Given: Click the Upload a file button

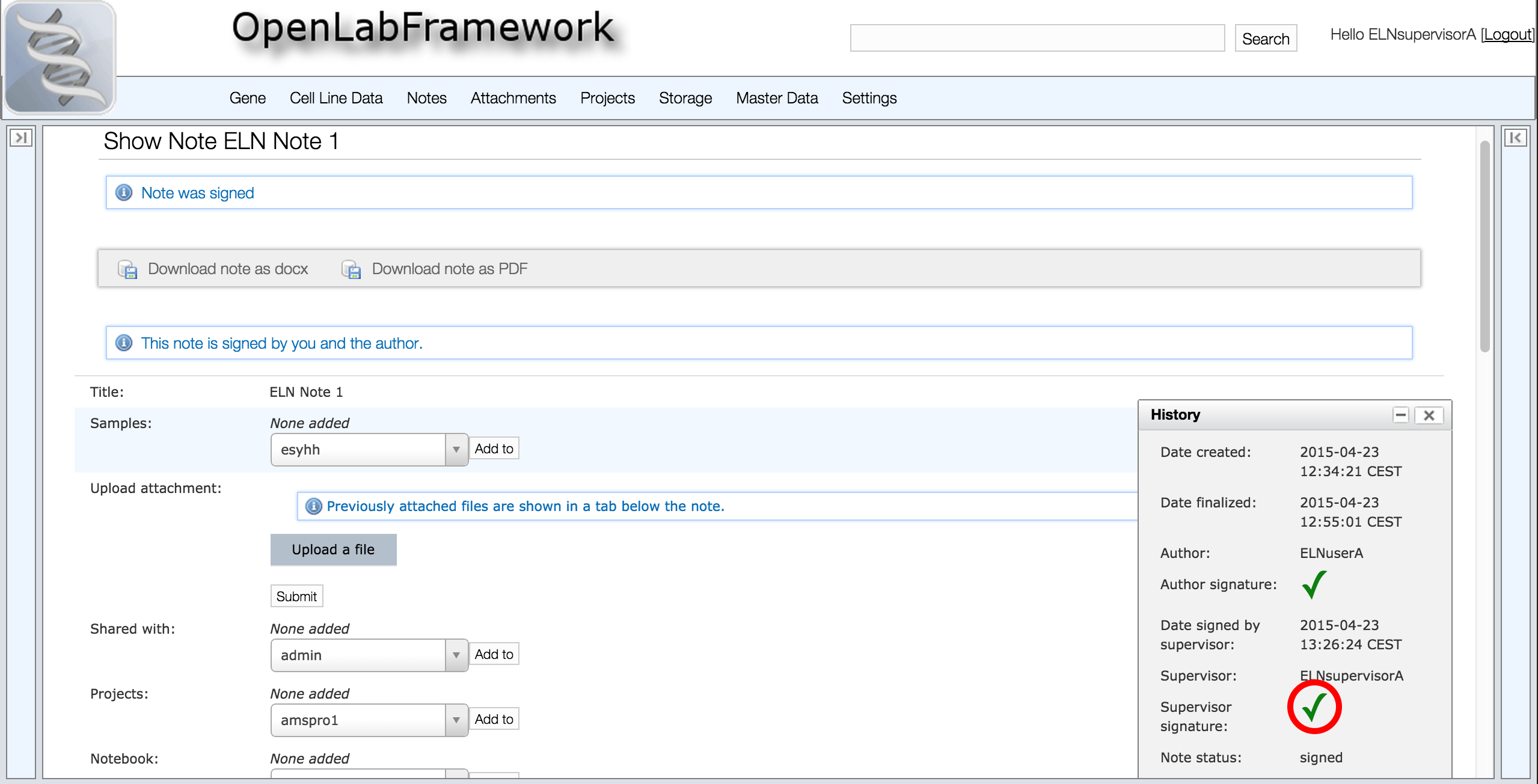Looking at the screenshot, I should point(333,550).
